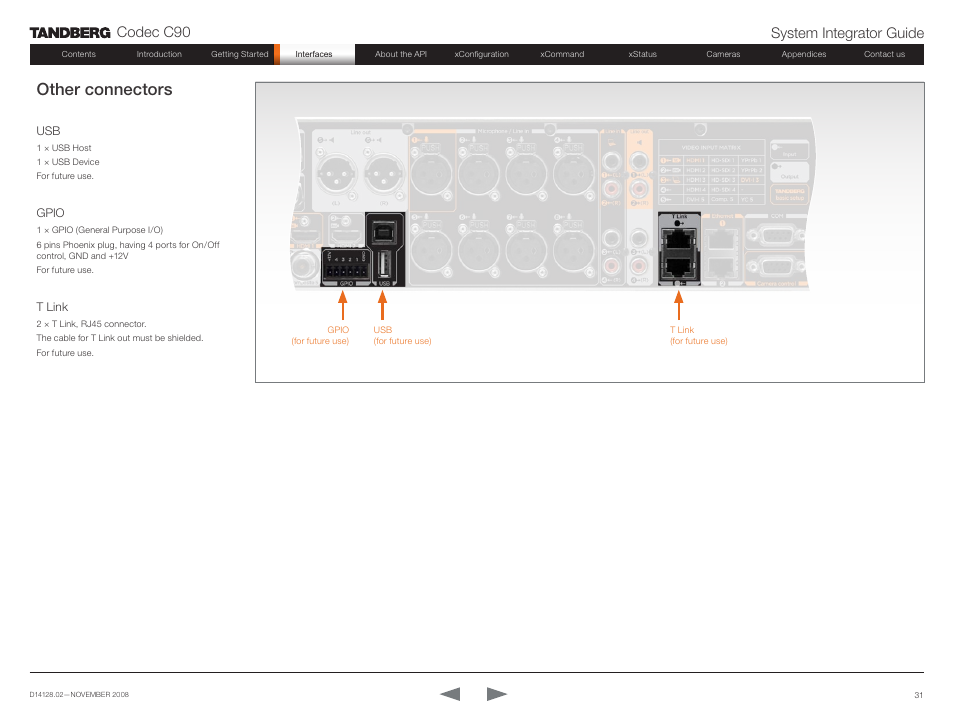Go to the next page arrow
Image resolution: width=954 pixels, height=718 pixels.
click(x=497, y=694)
